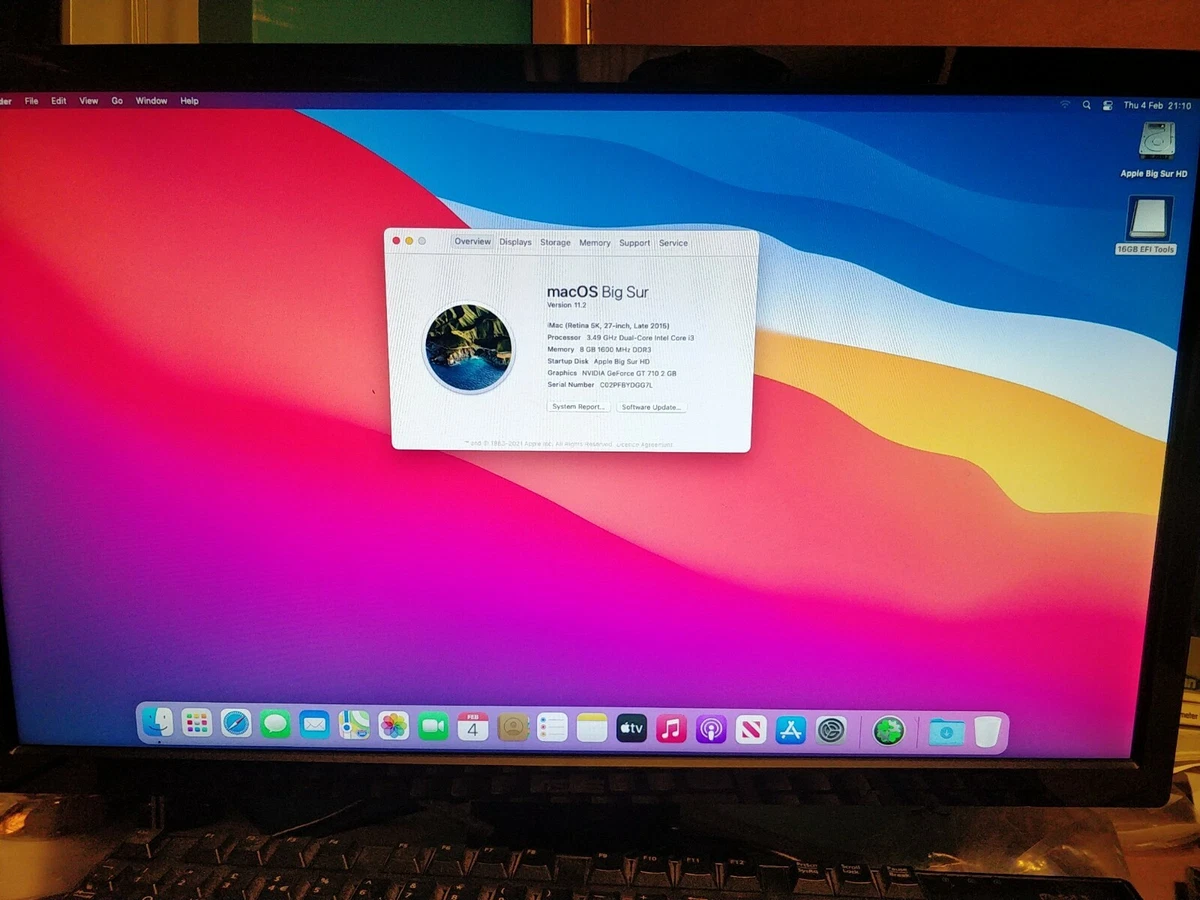Open the Window menu
The width and height of the screenshot is (1200, 900).
tap(152, 101)
